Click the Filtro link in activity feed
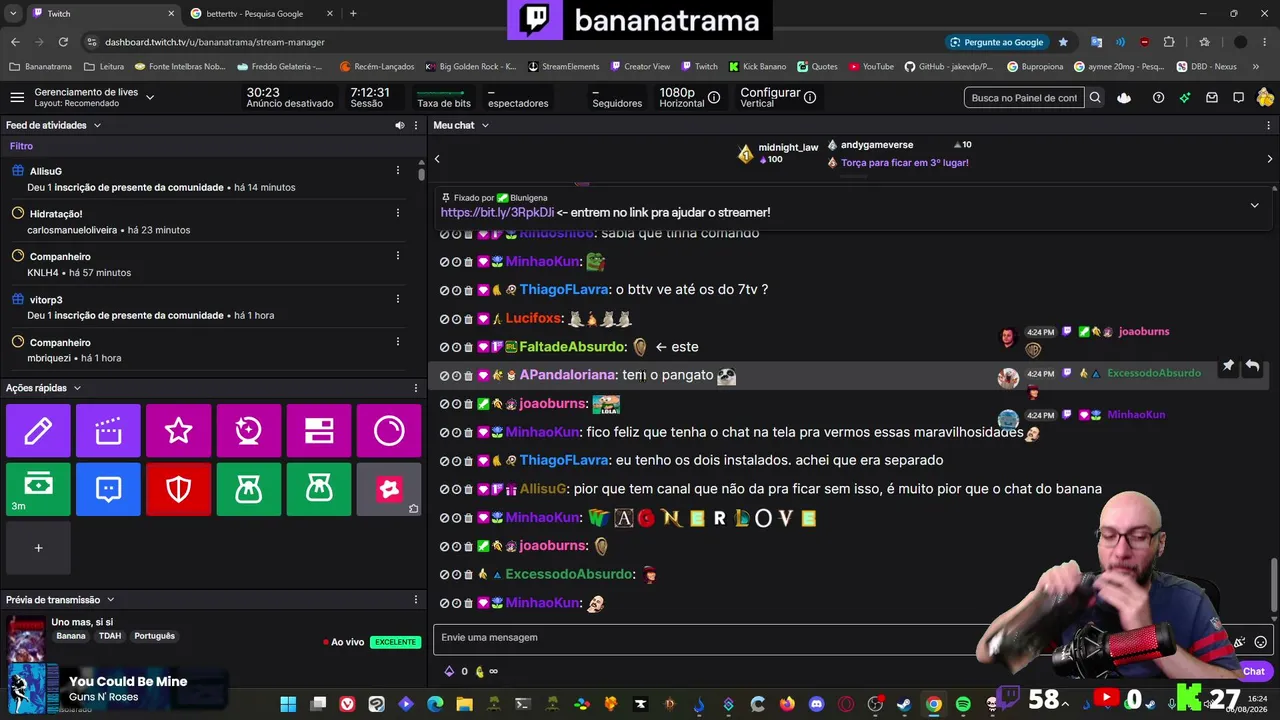Screen dimensions: 1280x720 pyautogui.click(x=21, y=146)
